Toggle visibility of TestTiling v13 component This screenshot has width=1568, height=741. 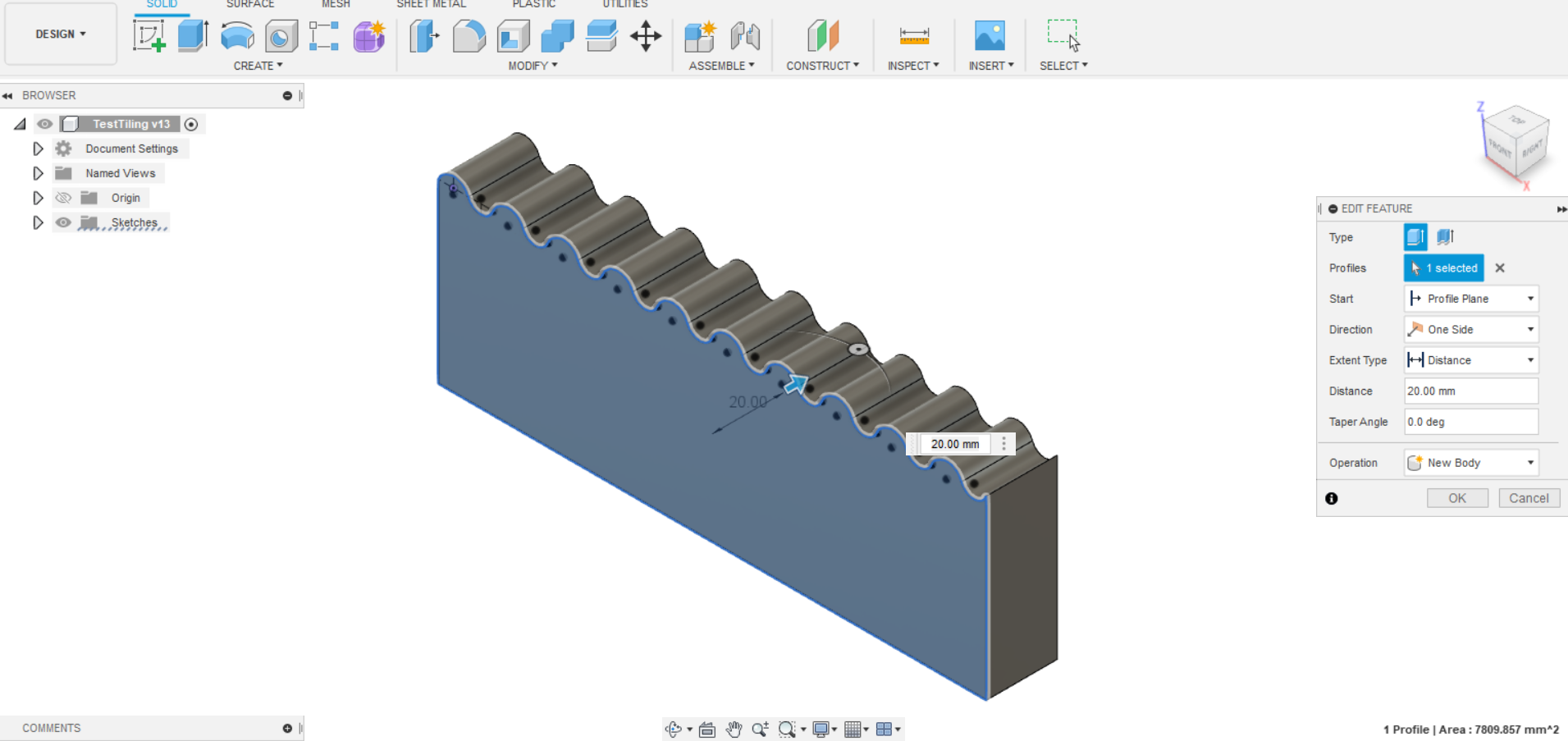(x=44, y=124)
